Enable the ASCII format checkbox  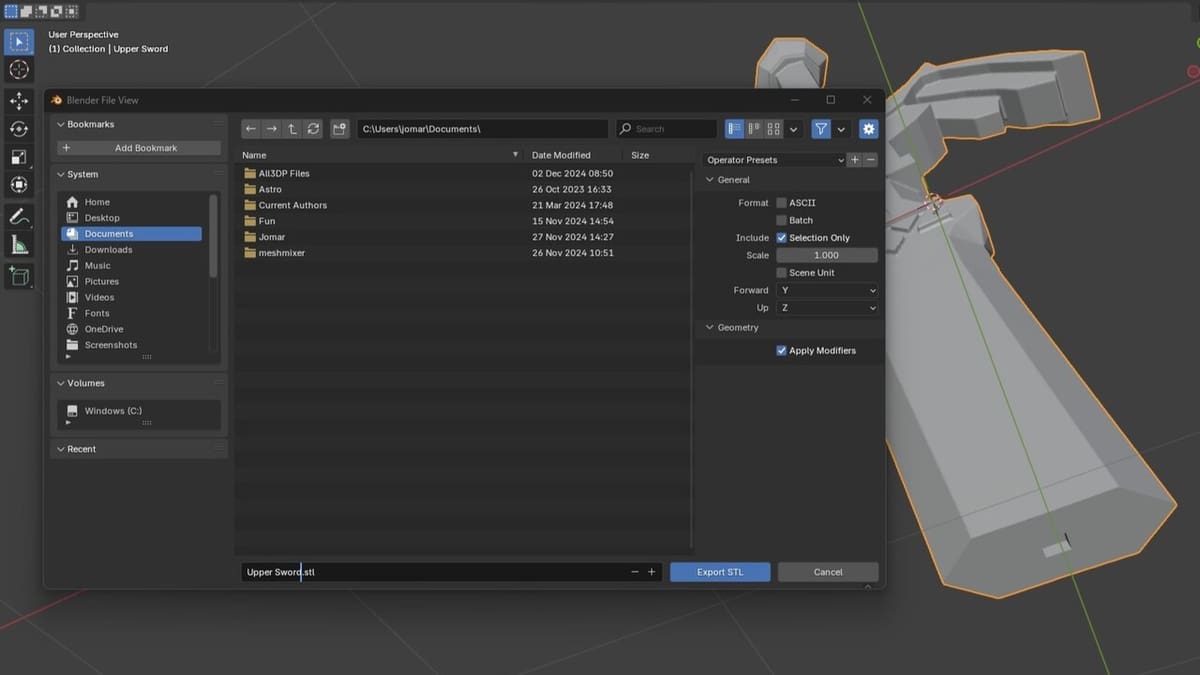click(x=781, y=203)
